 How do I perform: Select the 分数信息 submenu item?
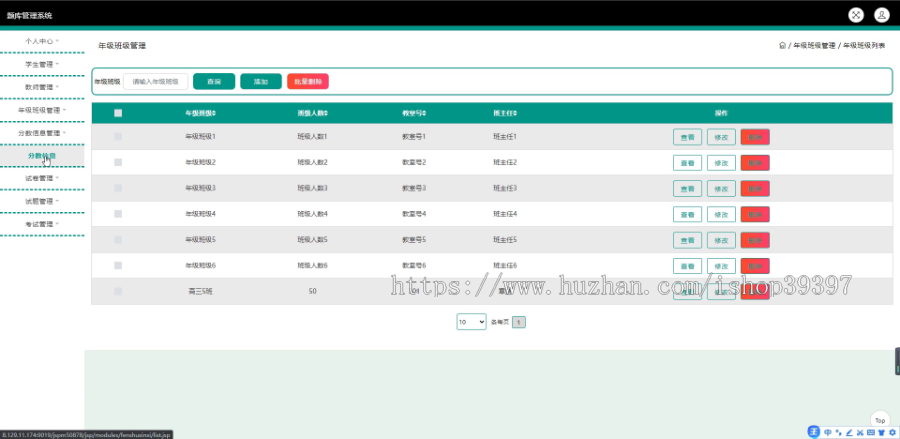[x=42, y=156]
